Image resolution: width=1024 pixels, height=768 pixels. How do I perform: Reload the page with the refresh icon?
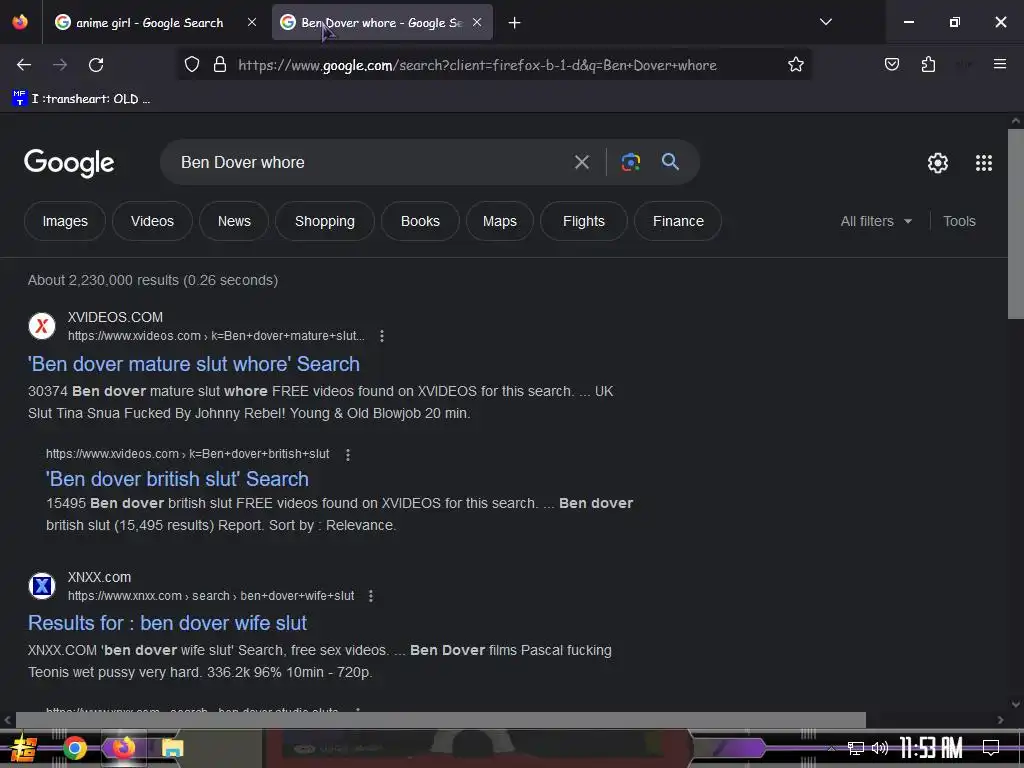pos(96,65)
